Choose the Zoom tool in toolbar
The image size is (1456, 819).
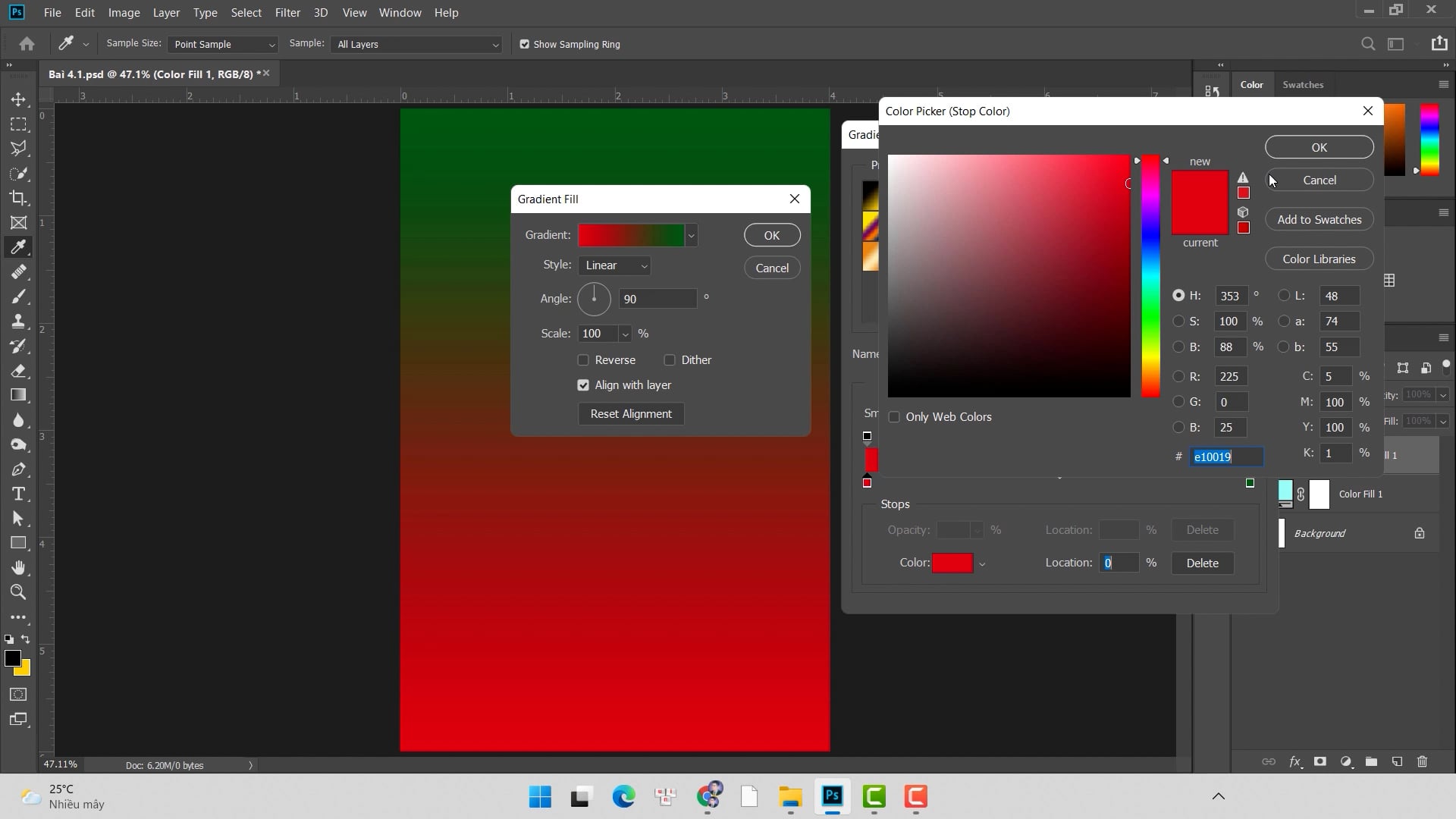coord(18,592)
